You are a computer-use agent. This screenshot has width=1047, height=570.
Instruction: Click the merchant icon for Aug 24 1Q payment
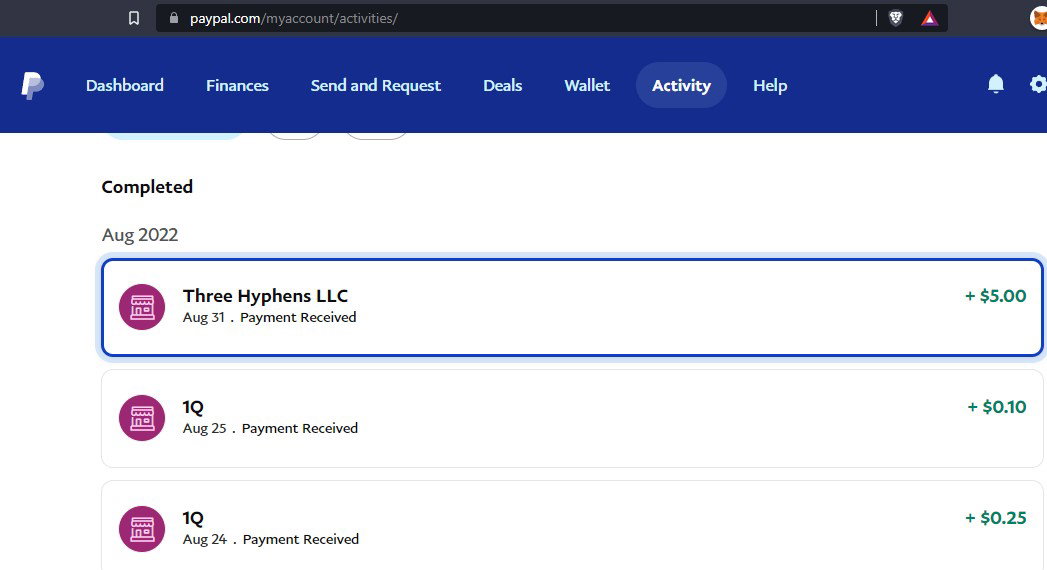pyautogui.click(x=142, y=529)
